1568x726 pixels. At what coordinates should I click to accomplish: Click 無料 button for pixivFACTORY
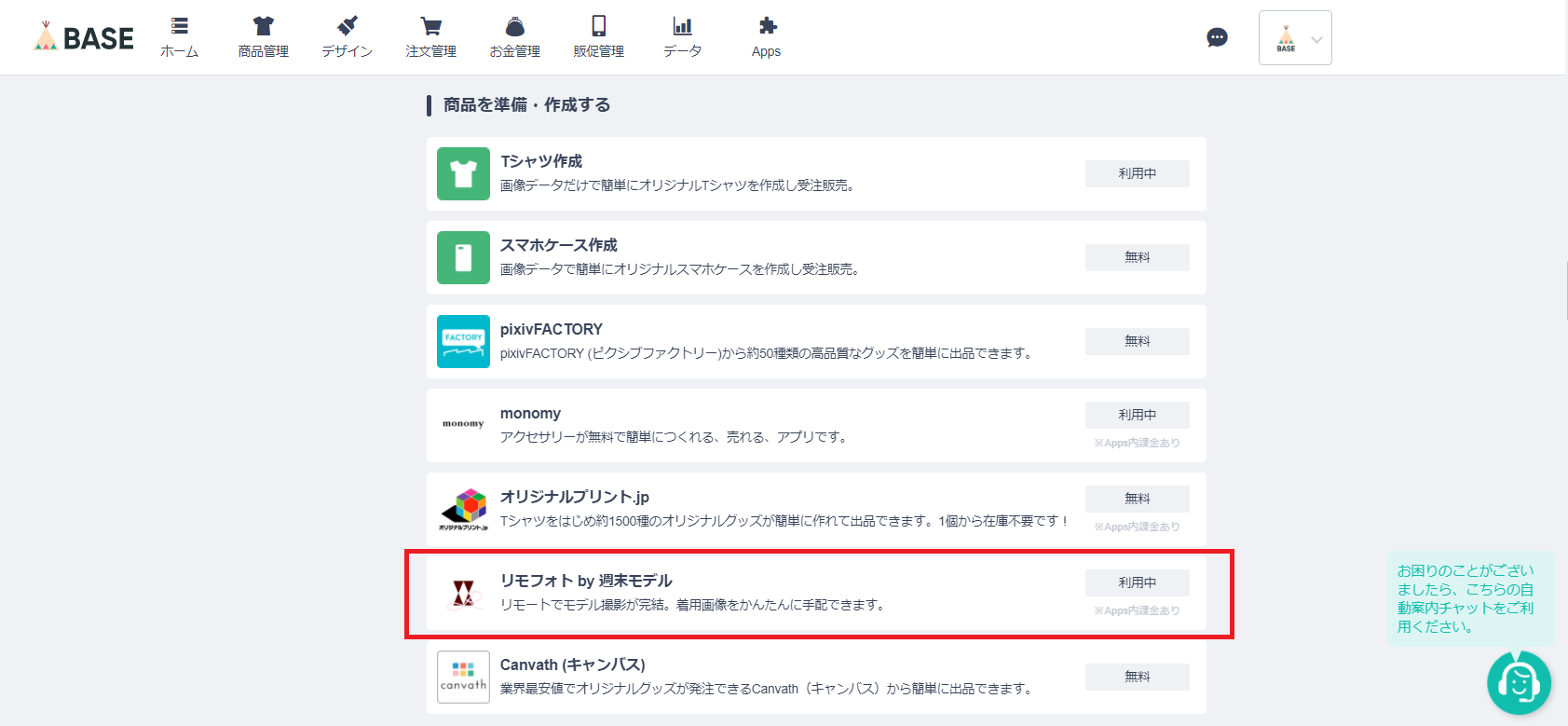[1138, 341]
